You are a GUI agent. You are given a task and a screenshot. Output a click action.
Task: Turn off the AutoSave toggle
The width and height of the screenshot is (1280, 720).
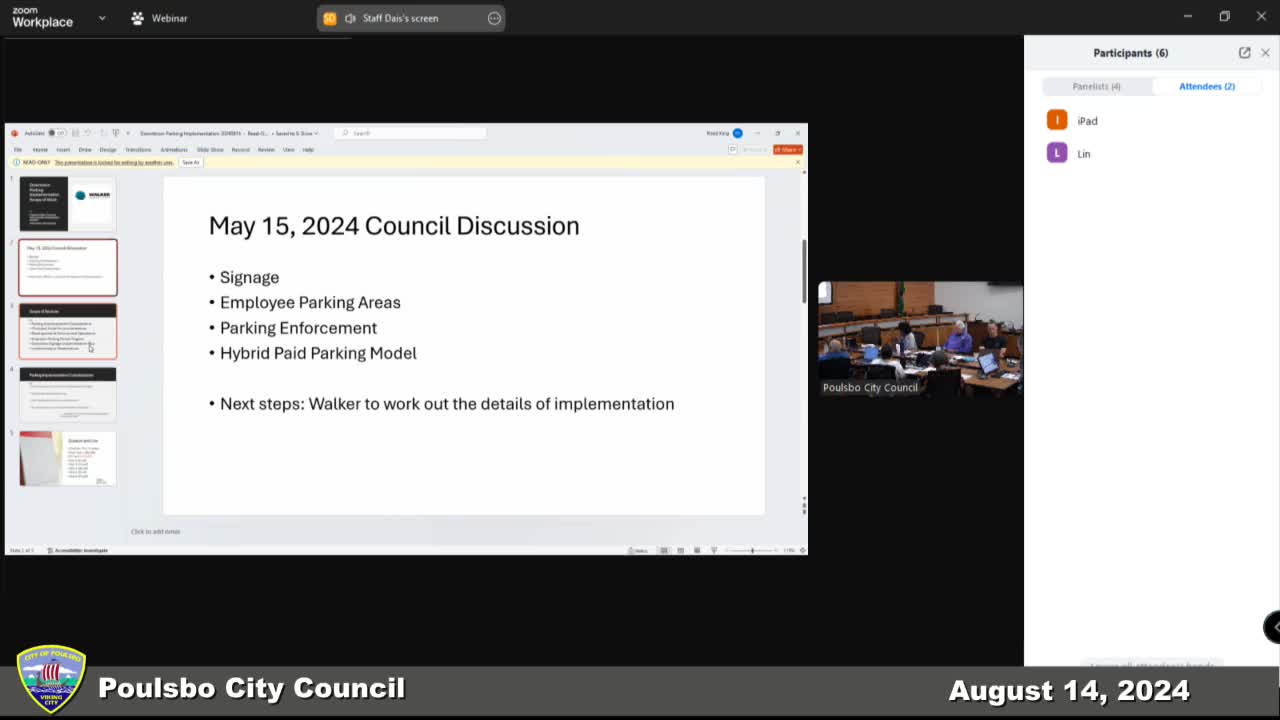click(58, 132)
